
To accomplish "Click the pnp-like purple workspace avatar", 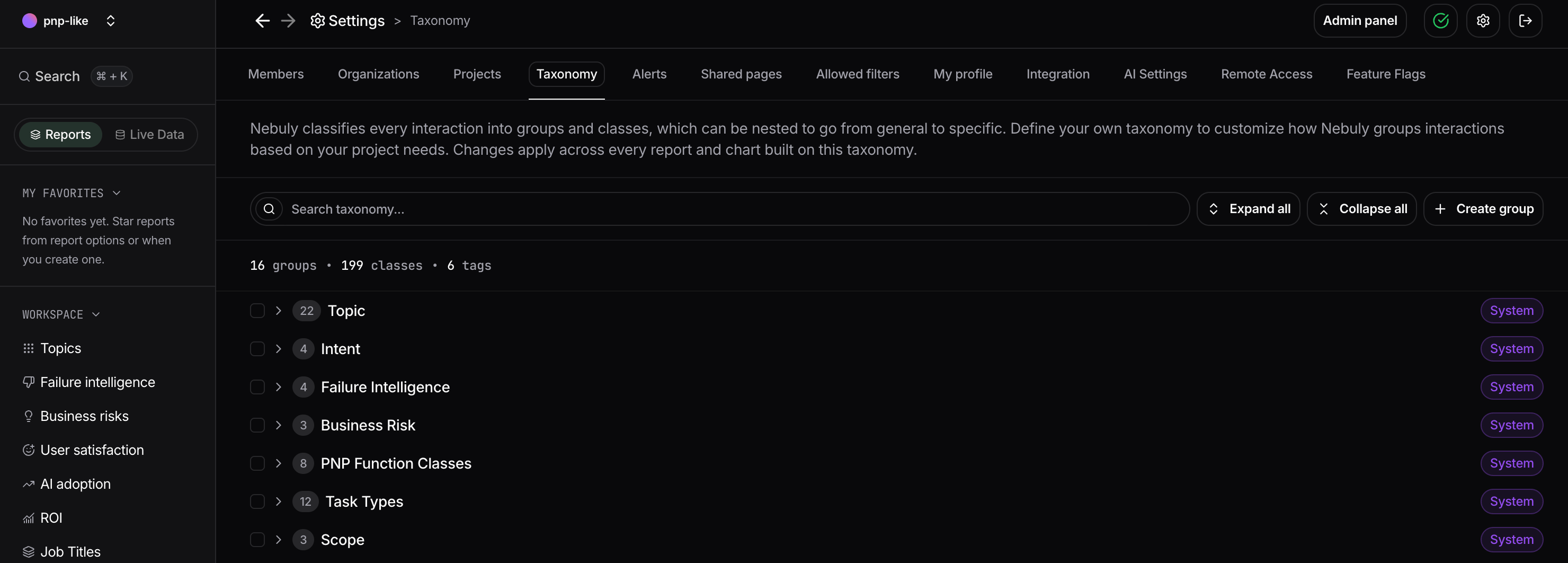I will [29, 21].
